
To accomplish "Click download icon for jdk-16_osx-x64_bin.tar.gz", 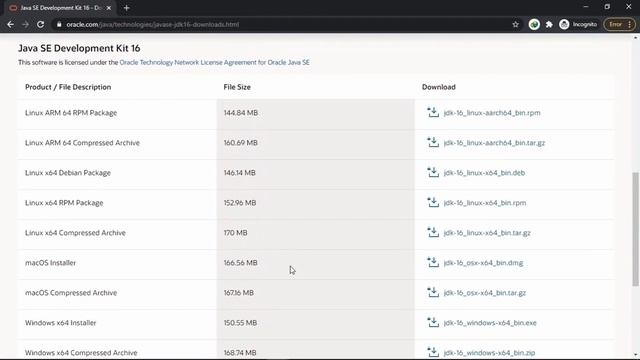I will [x=433, y=292].
